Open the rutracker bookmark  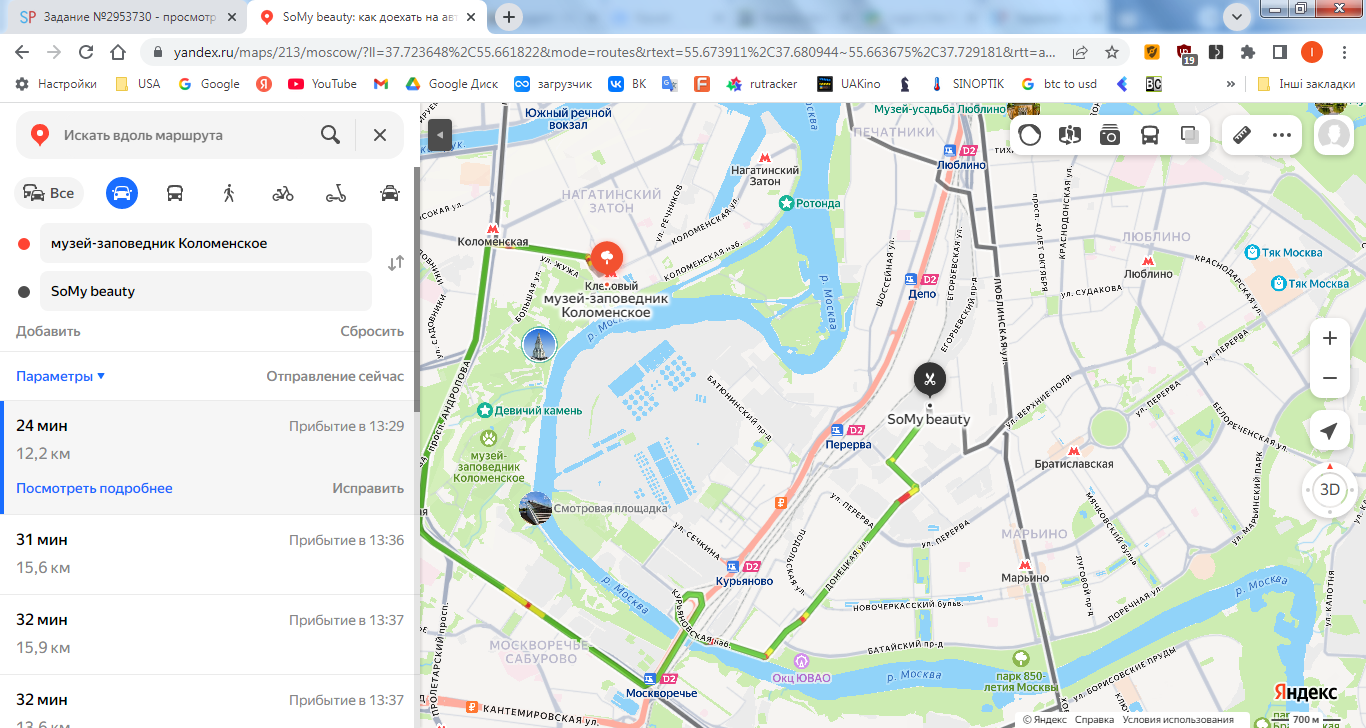[x=762, y=84]
